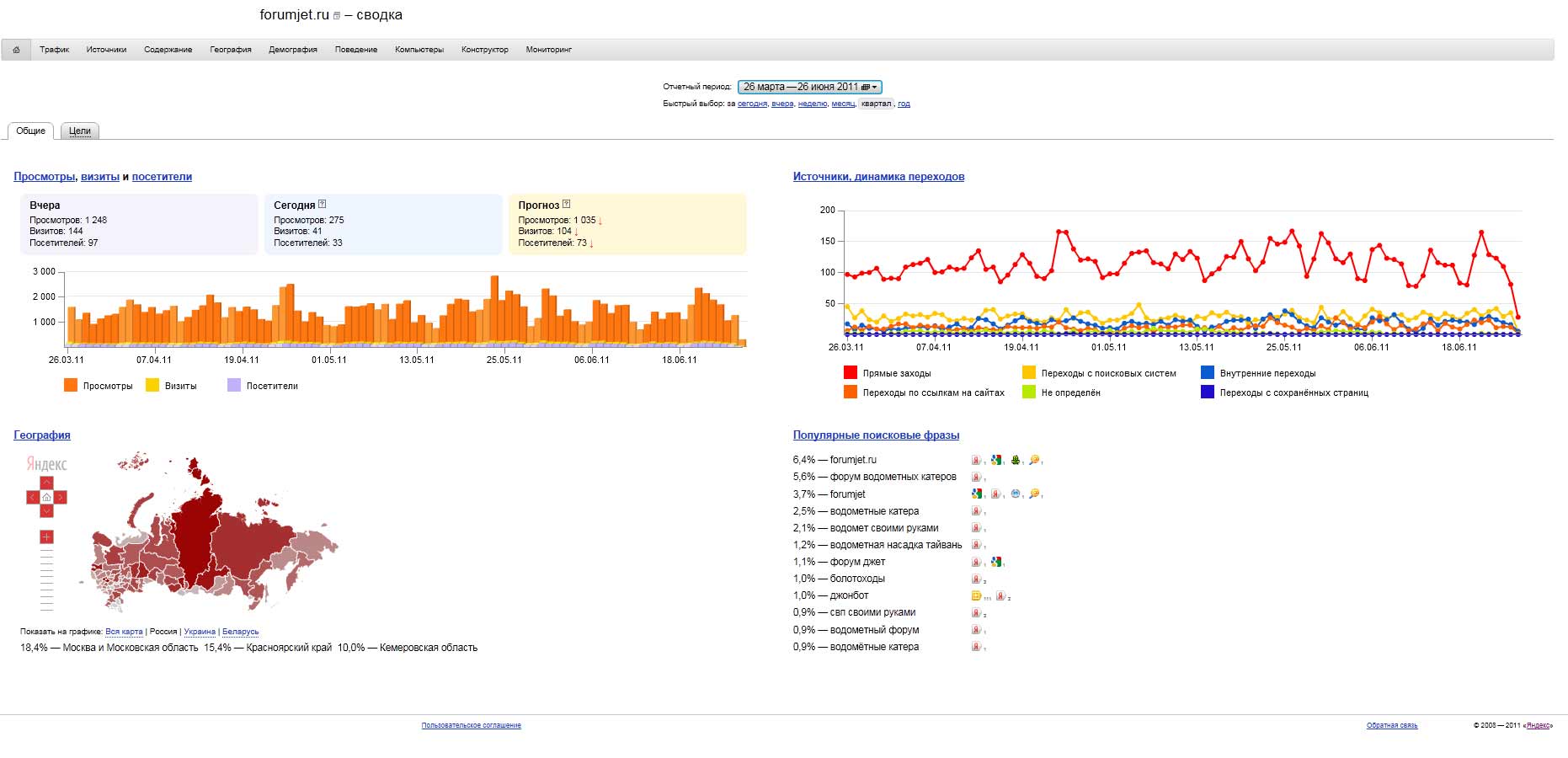Click Google icon for forumjet.ru search phrase
This screenshot has width=1568, height=758.
point(996,460)
